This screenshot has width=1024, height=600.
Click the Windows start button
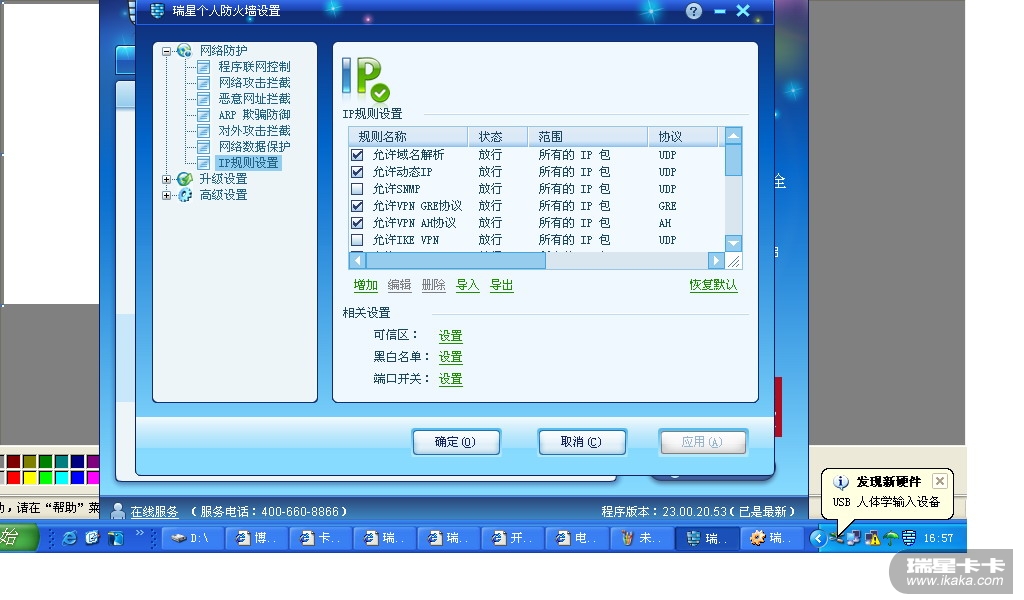pyautogui.click(x=18, y=537)
